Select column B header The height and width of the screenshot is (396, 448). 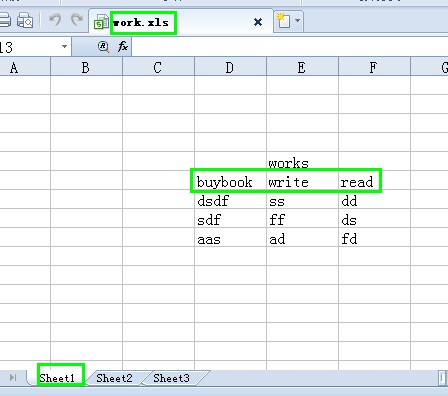[86, 68]
